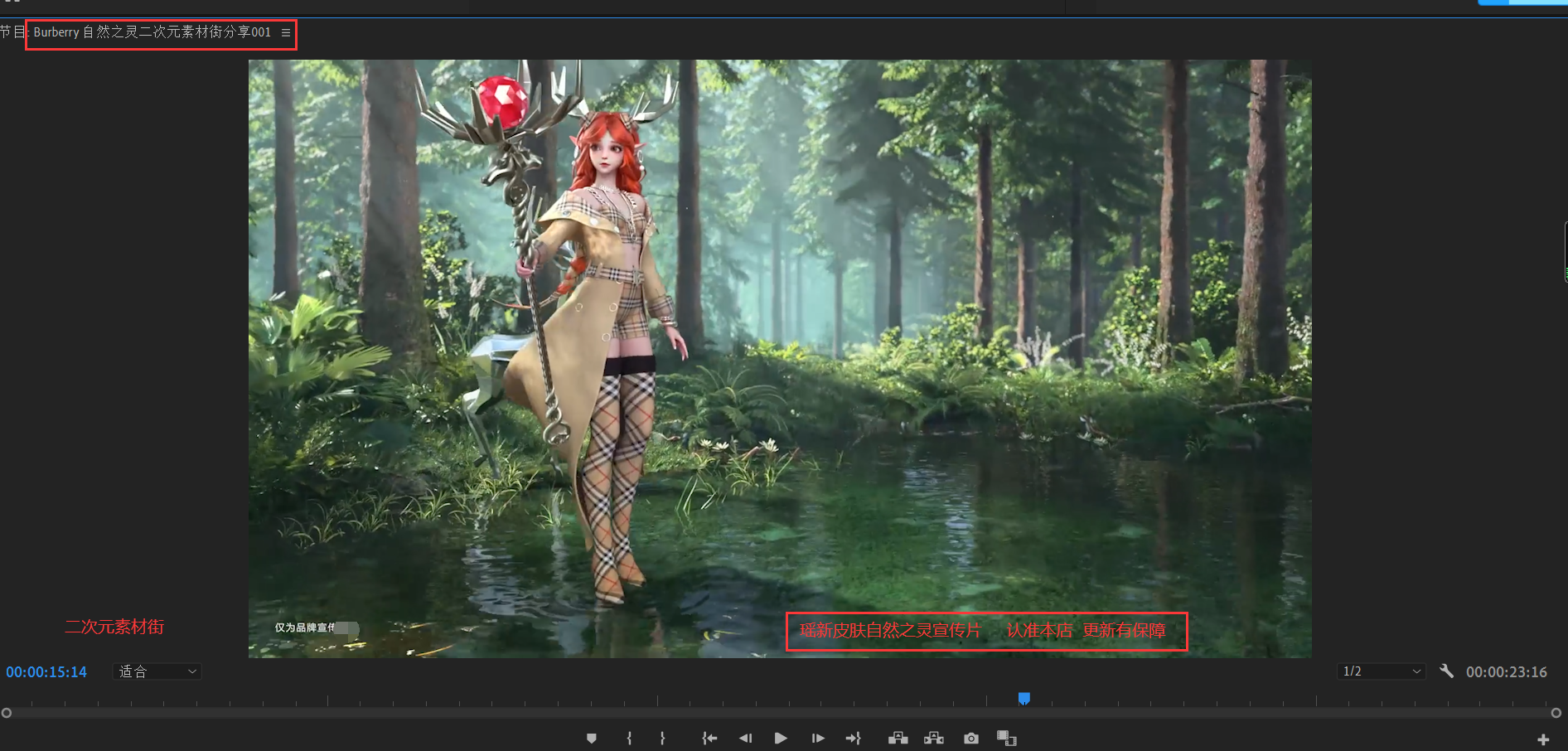Go to In point
The height and width of the screenshot is (751, 1568).
709,739
